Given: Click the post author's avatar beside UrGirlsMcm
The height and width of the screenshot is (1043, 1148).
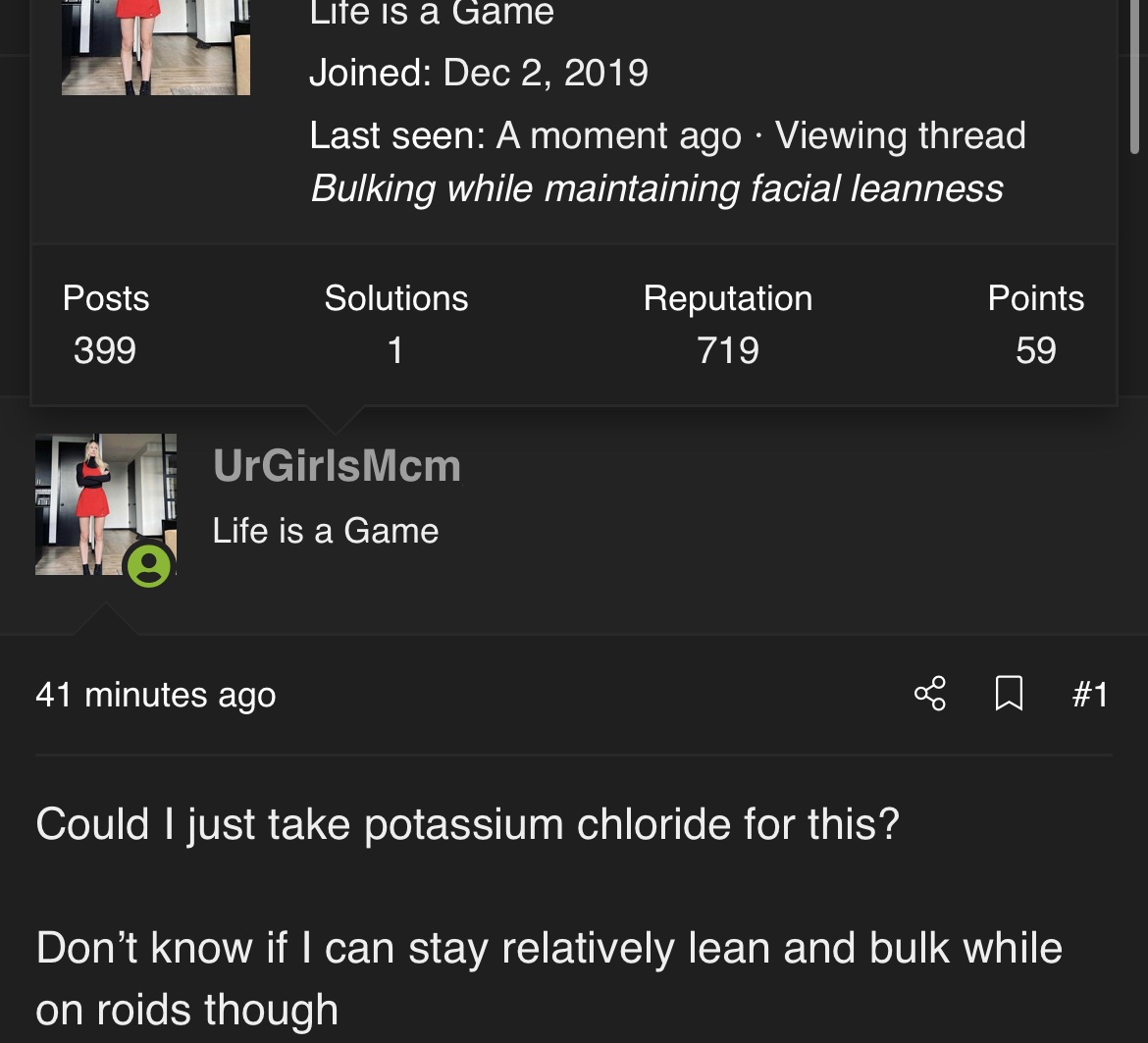Looking at the screenshot, I should (x=105, y=503).
